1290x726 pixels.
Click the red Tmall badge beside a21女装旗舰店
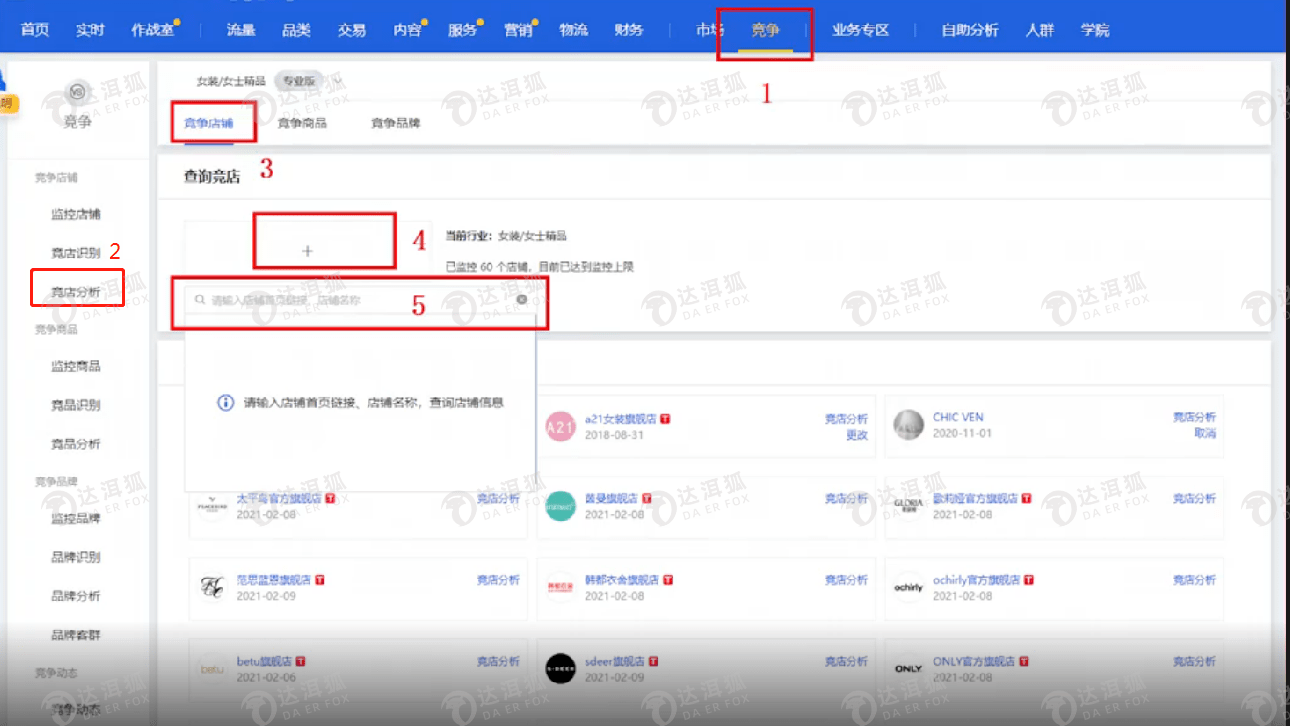point(667,417)
